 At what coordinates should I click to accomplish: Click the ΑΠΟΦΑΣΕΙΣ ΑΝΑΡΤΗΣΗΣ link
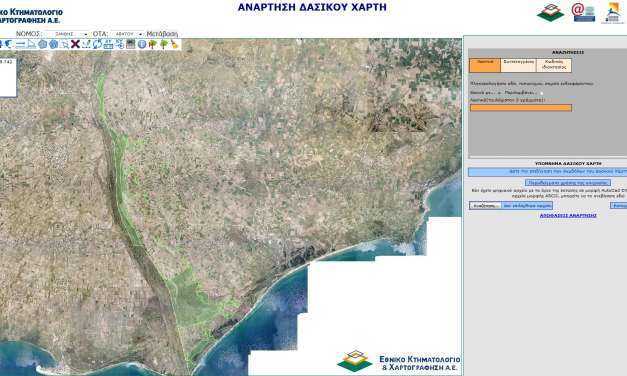[x=568, y=215]
